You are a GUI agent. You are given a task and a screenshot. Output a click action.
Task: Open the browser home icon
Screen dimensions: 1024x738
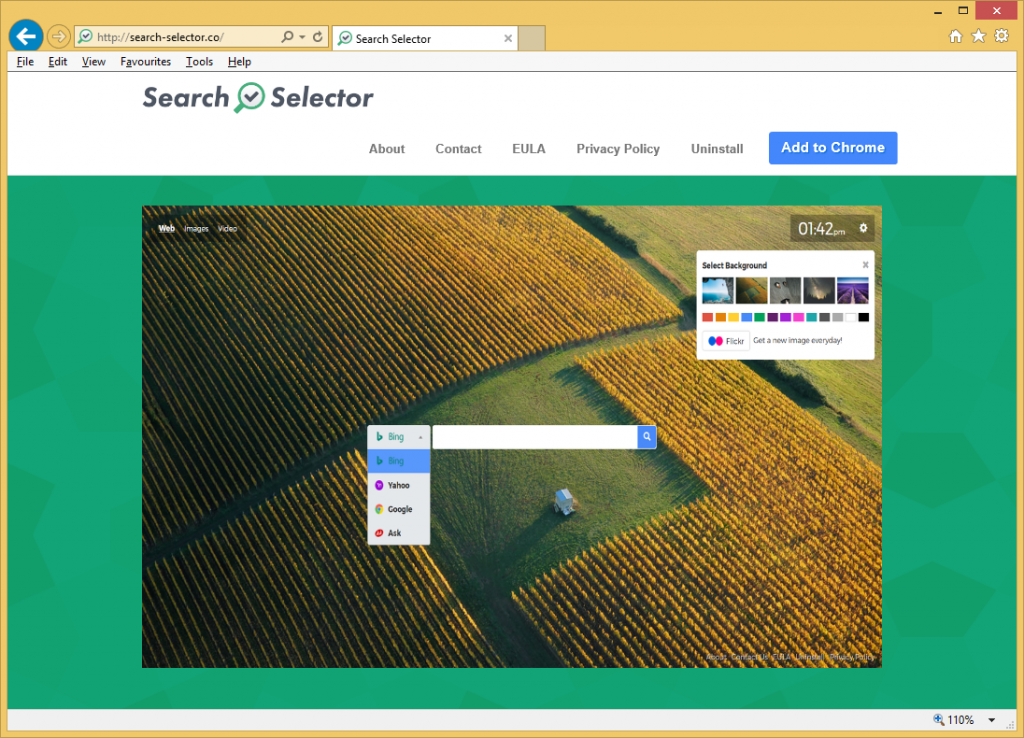[955, 37]
